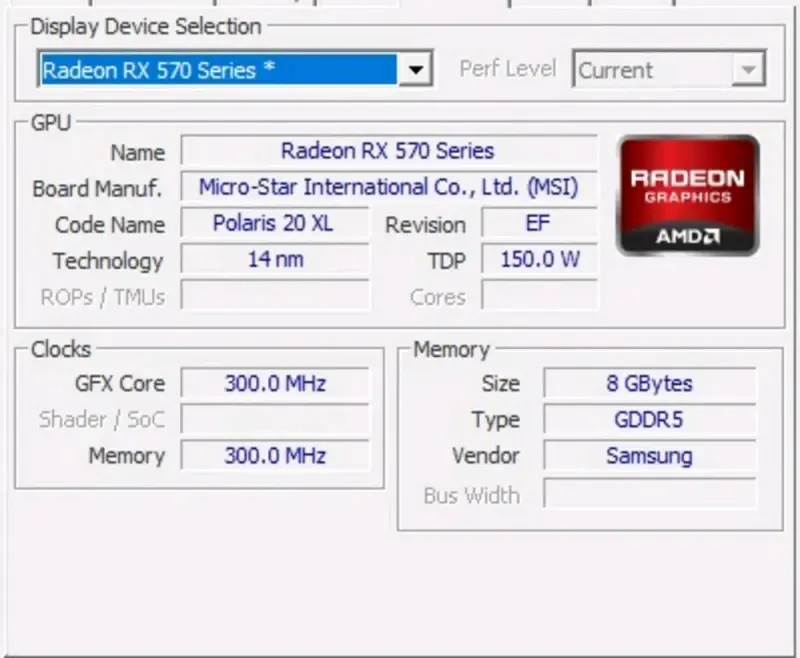The width and height of the screenshot is (800, 658).
Task: Click the GPU Name value Radeon RX 570 Series
Action: (x=389, y=150)
